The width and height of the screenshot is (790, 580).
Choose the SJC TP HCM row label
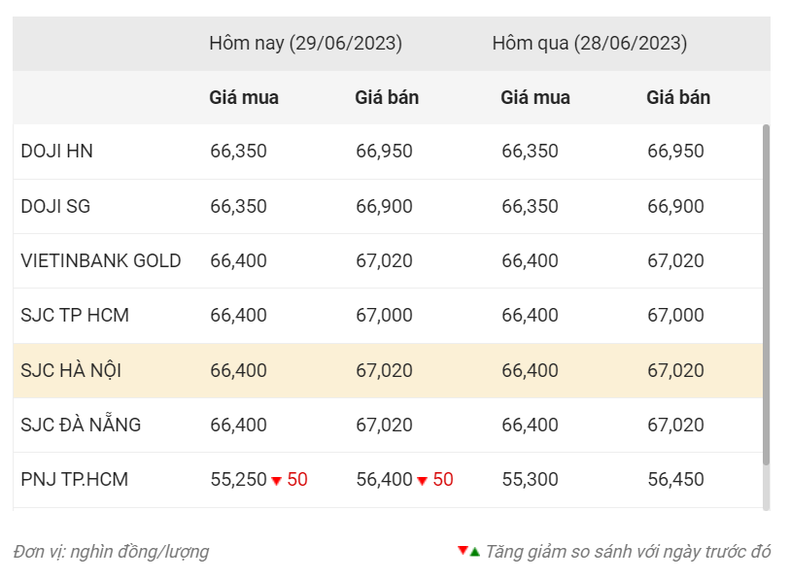75,316
